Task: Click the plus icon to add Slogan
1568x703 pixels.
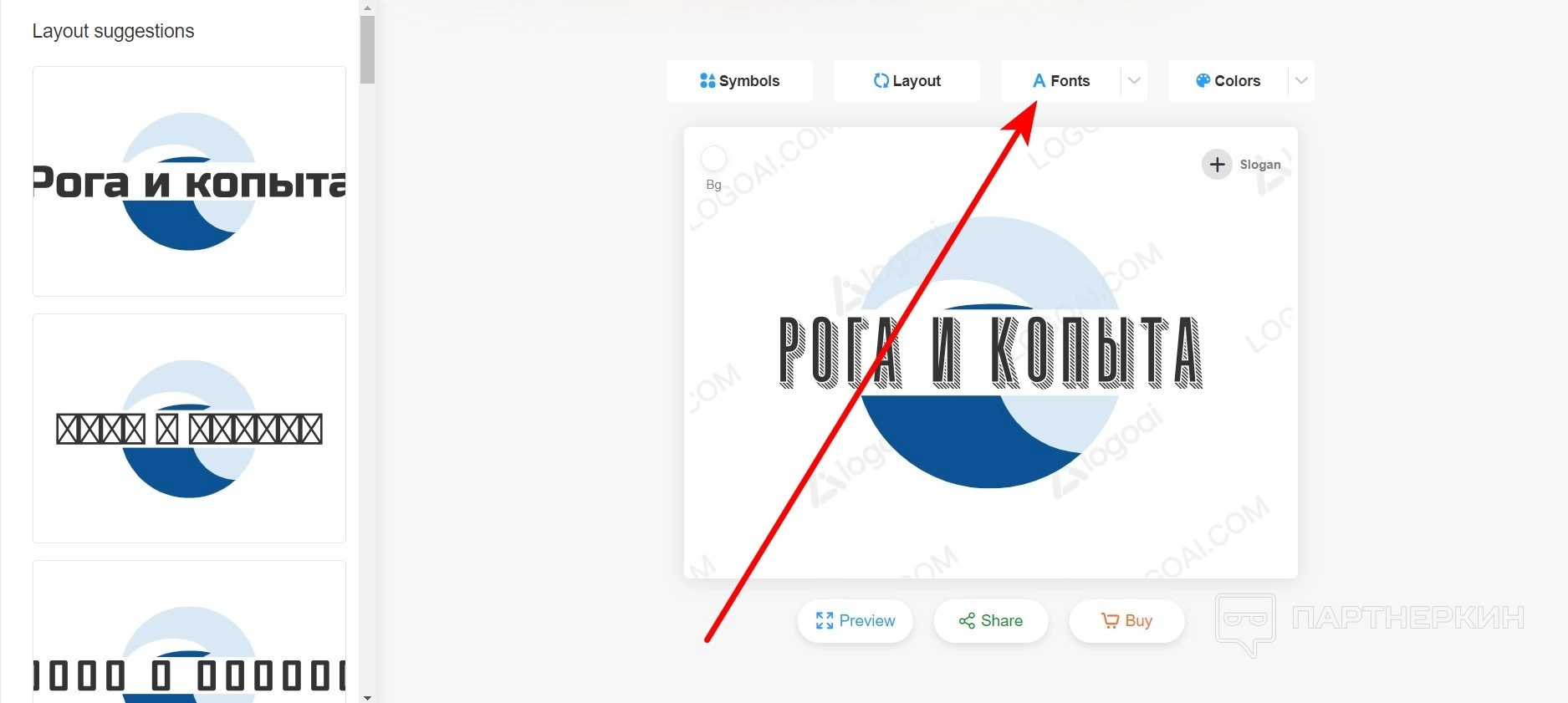Action: pyautogui.click(x=1218, y=165)
